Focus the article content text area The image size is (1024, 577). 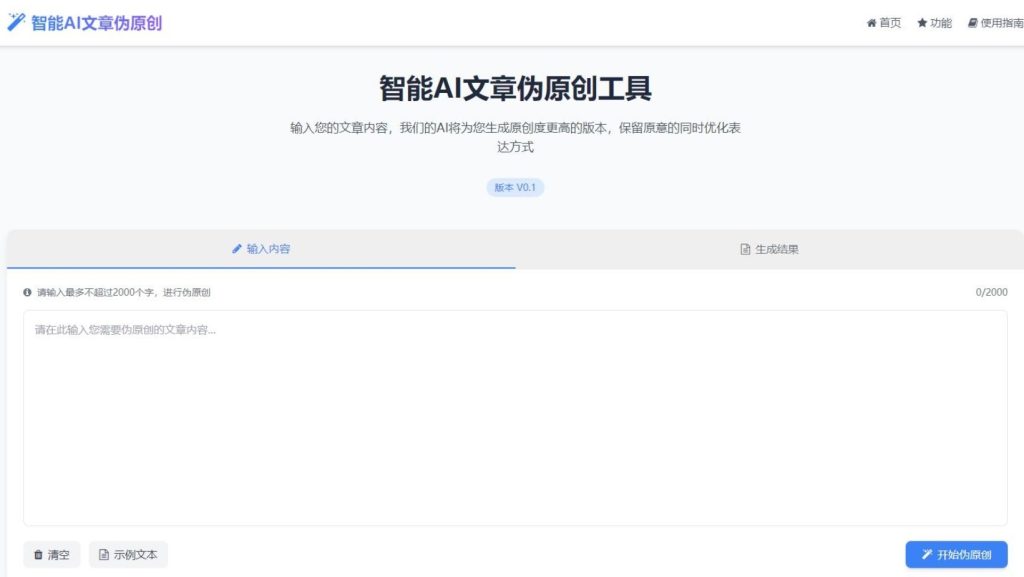[x=515, y=418]
